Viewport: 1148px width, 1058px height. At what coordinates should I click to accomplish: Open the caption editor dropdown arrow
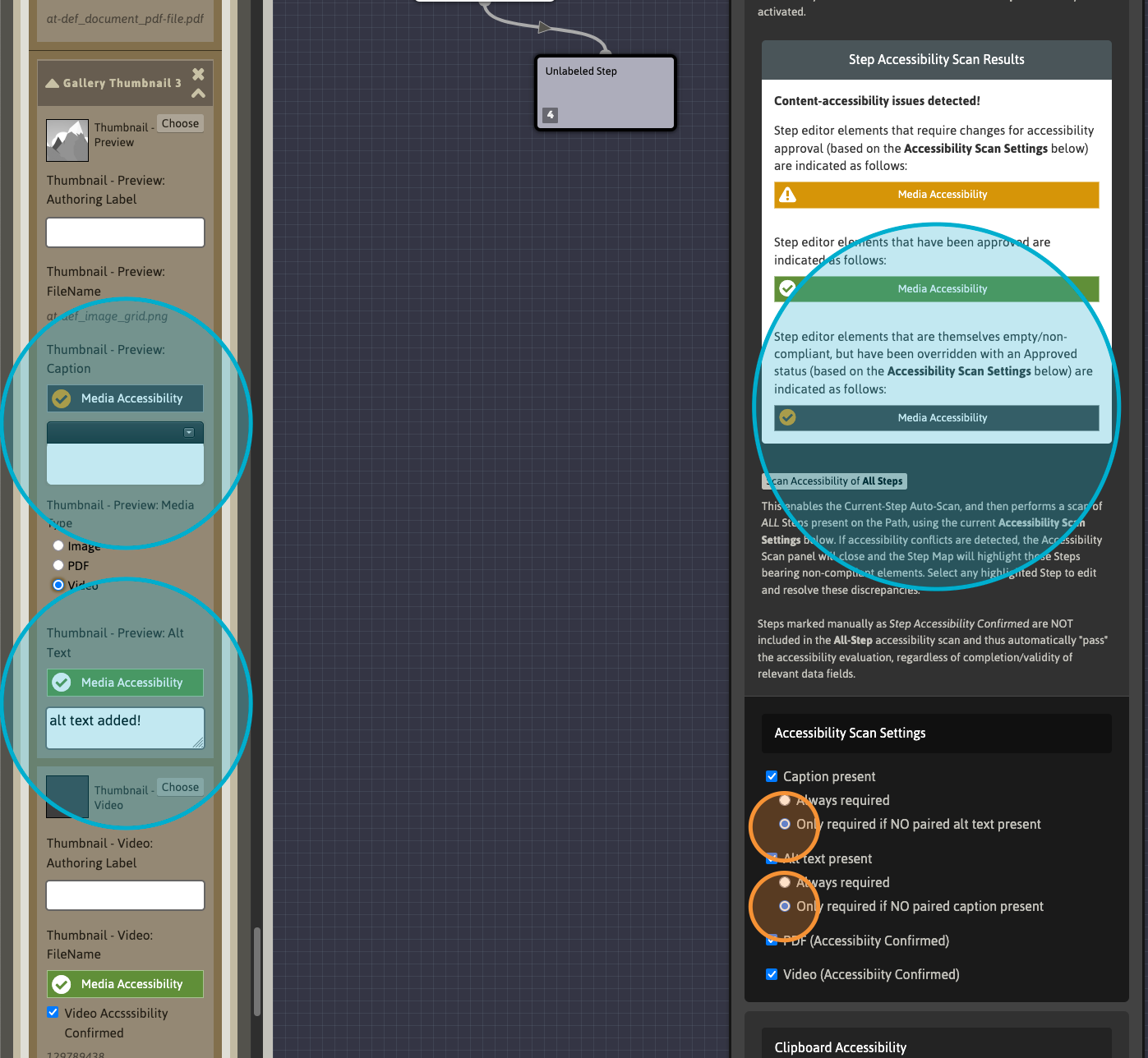189,433
